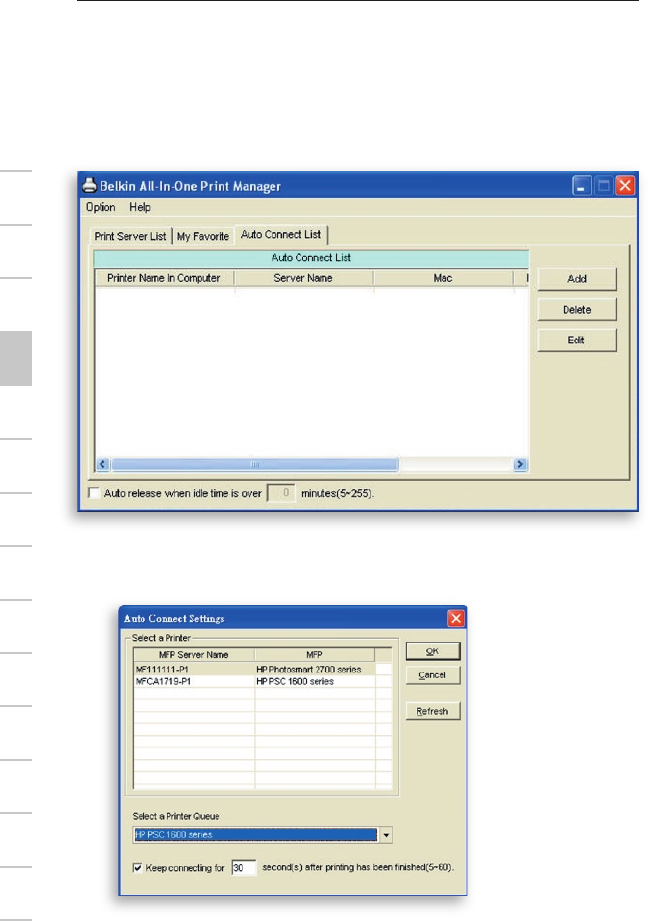Screen dimensions: 648x921
Task: Click the idle minutes input field
Action: pos(281,493)
